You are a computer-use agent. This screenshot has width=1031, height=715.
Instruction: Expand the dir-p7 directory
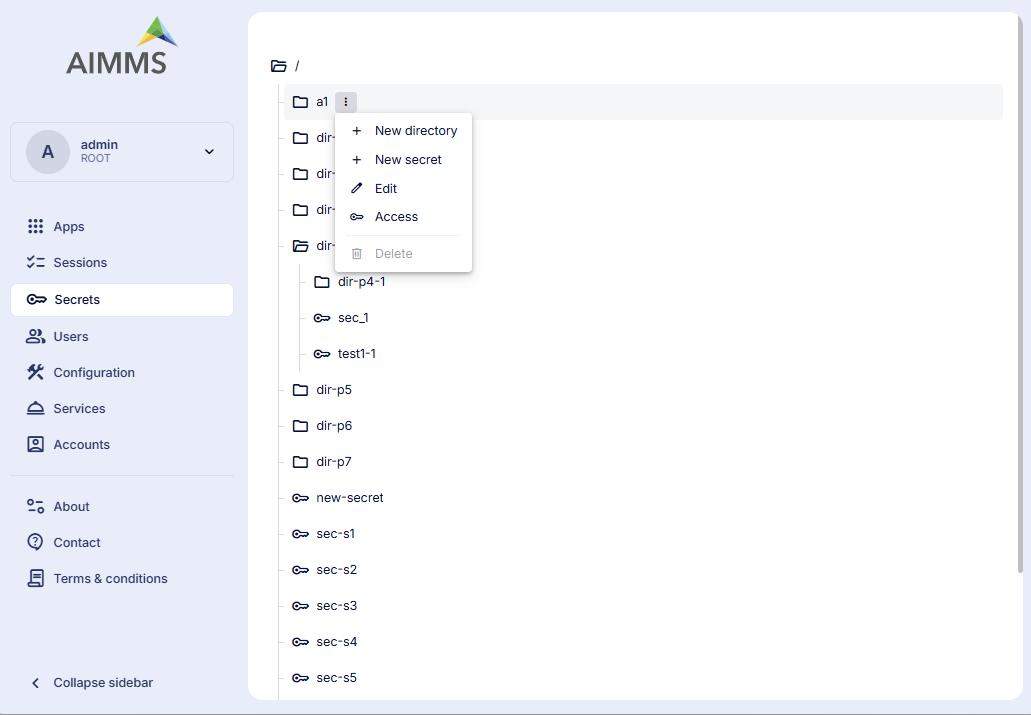(333, 462)
